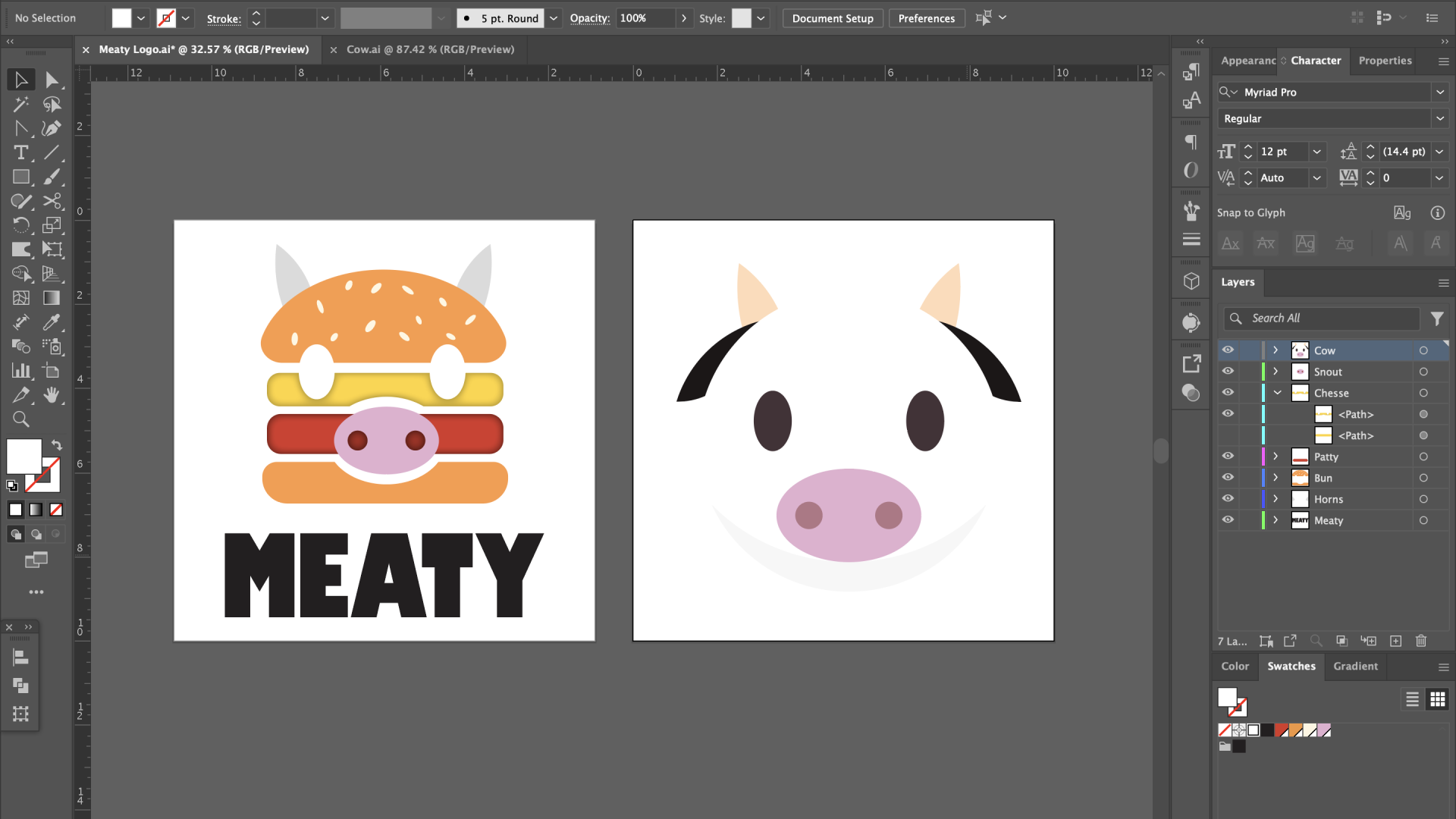
Task: Filter layers with funnel icon
Action: 1437,318
